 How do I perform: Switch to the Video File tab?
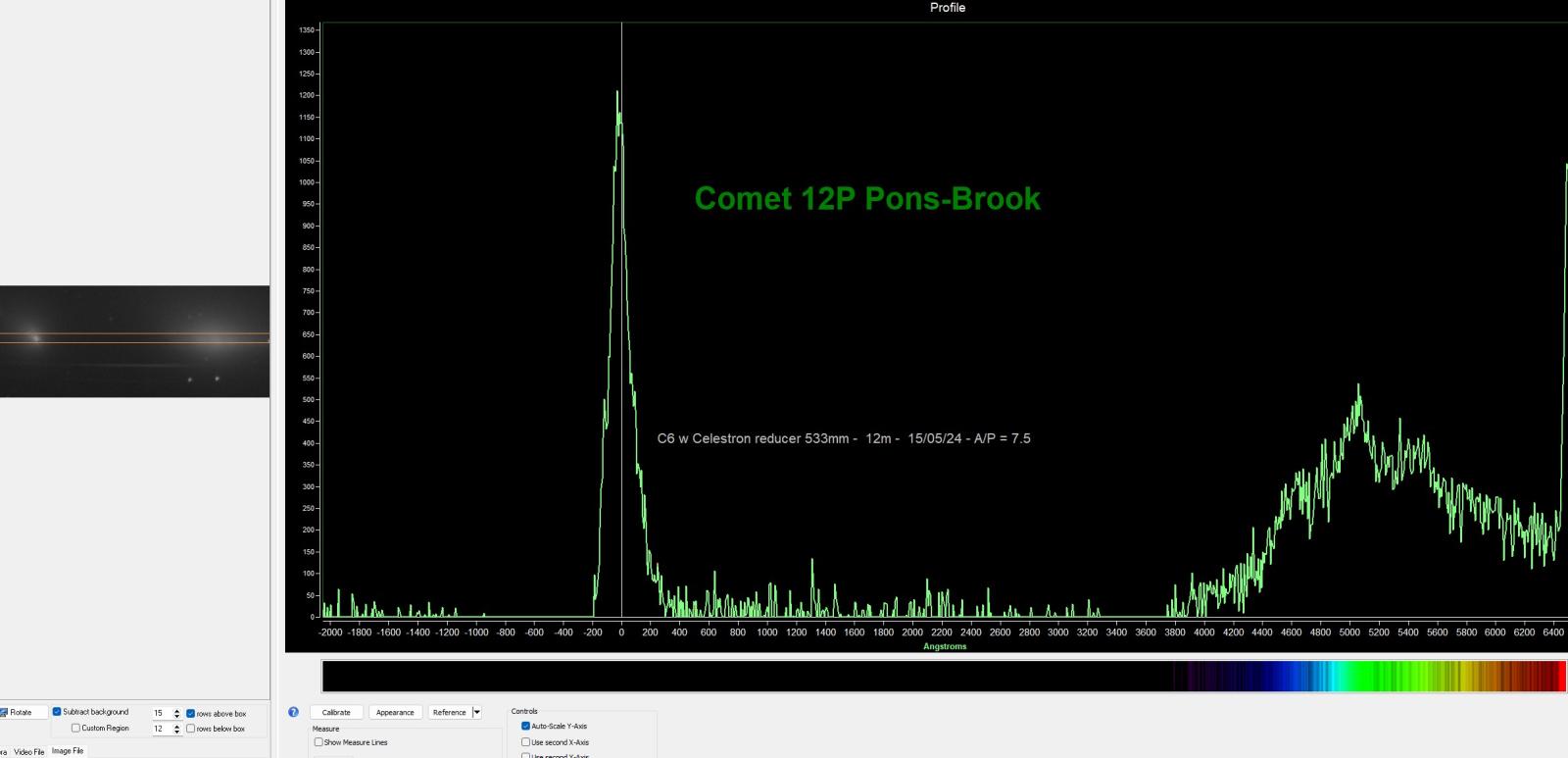coord(29,752)
